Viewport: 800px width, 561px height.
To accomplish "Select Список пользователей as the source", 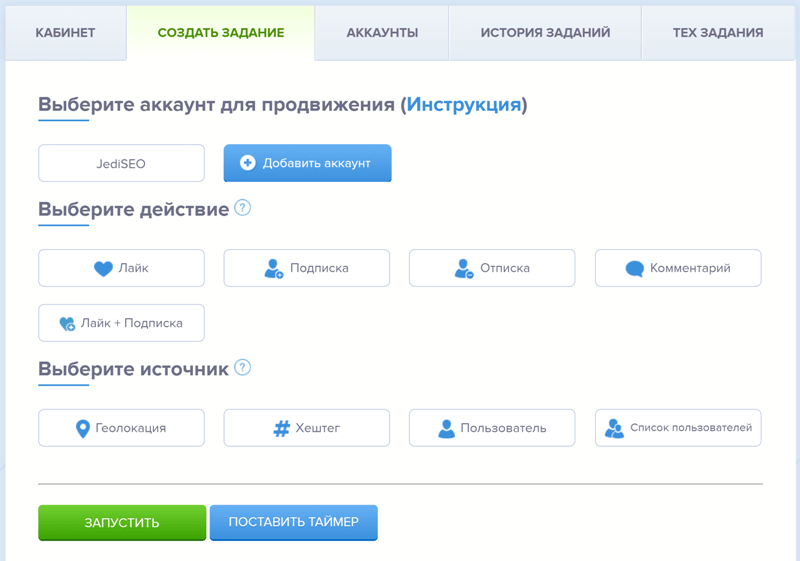I will [678, 428].
